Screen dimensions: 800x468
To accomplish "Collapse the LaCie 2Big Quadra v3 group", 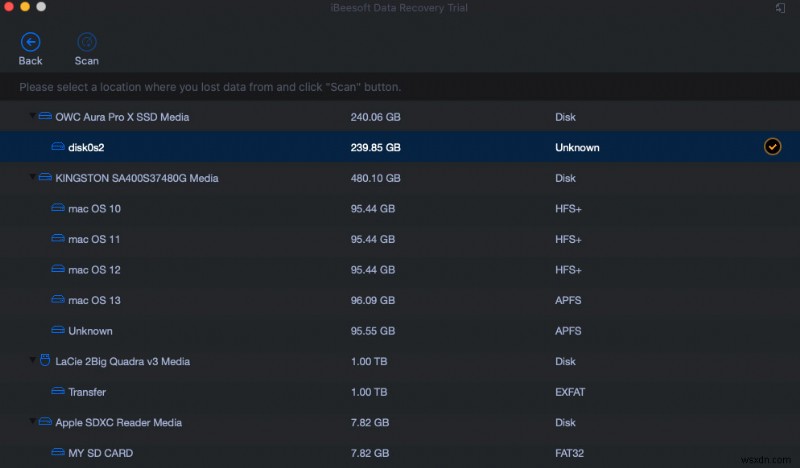I will (x=31, y=361).
